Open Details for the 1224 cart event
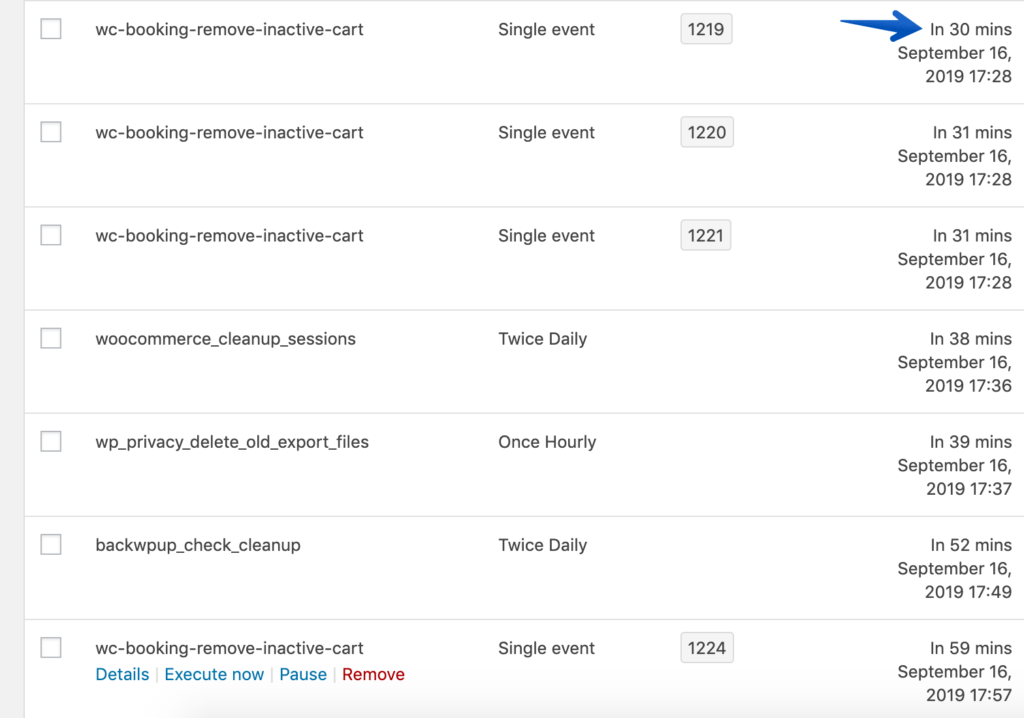1024x718 pixels. (x=122, y=674)
